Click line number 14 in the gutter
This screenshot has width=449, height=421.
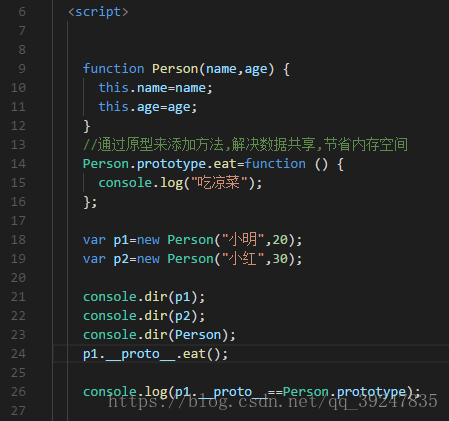click(18, 164)
